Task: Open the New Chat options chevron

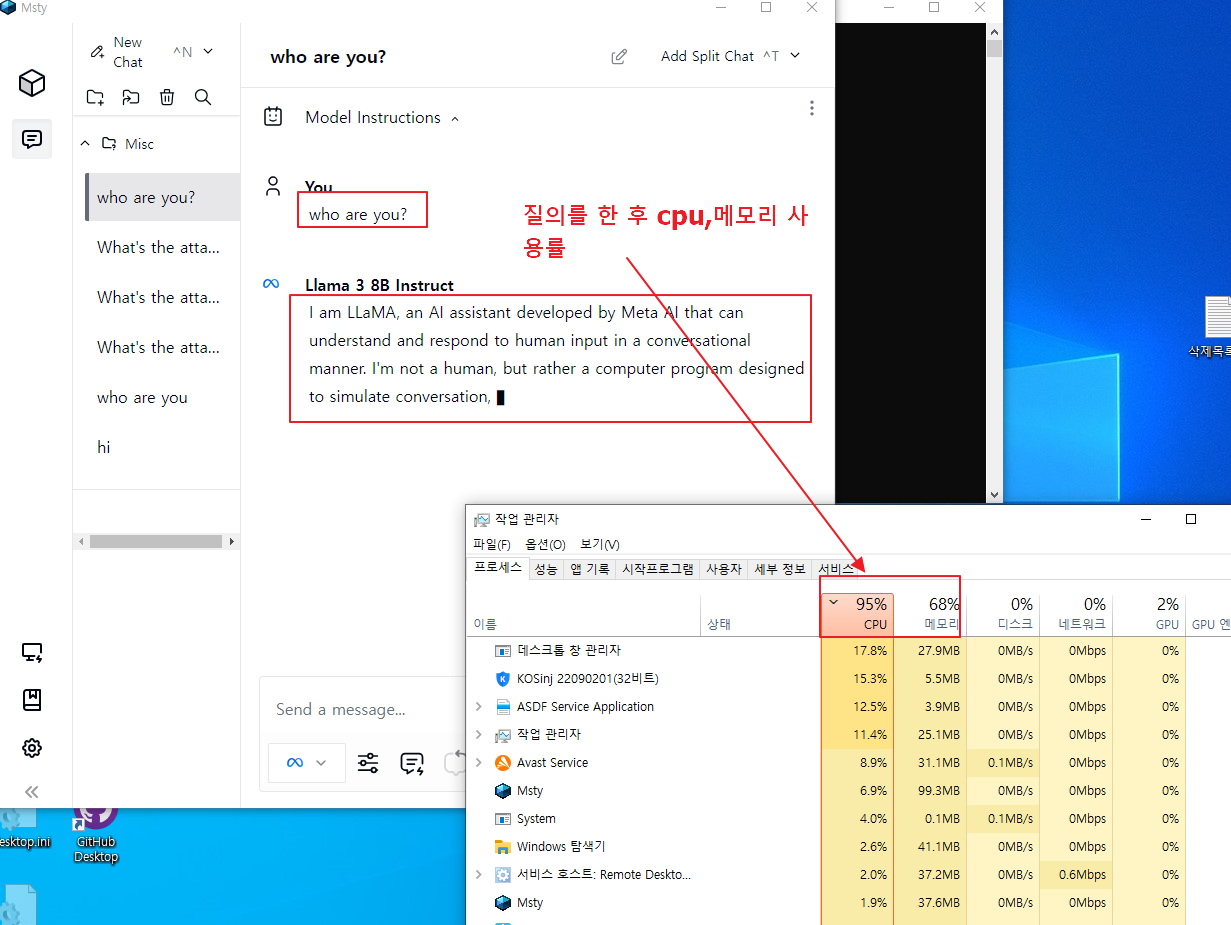Action: tap(208, 51)
